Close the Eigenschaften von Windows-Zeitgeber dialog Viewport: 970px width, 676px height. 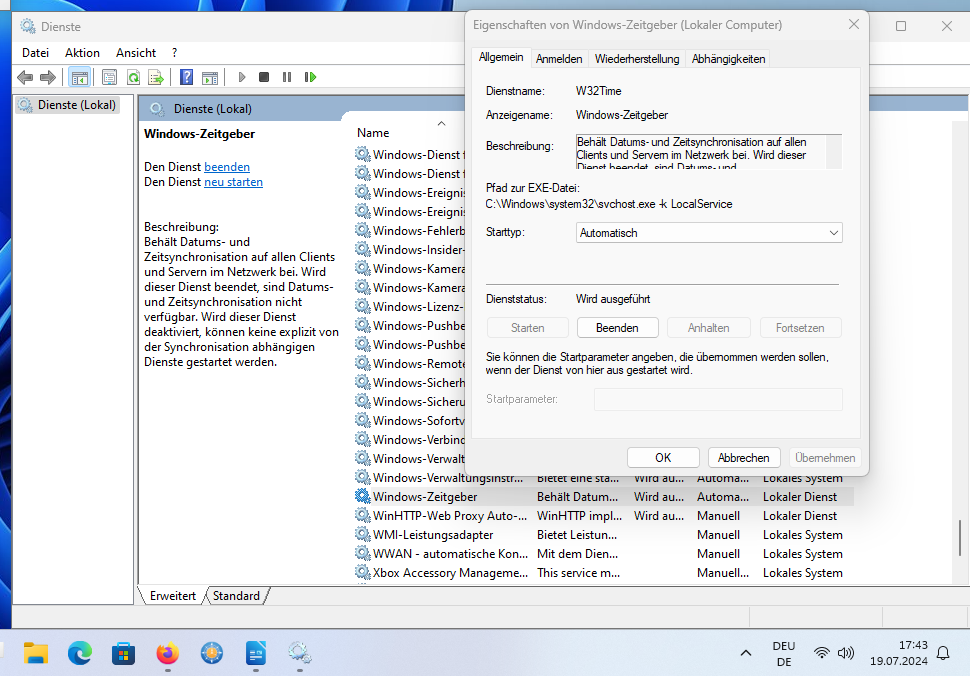[854, 24]
